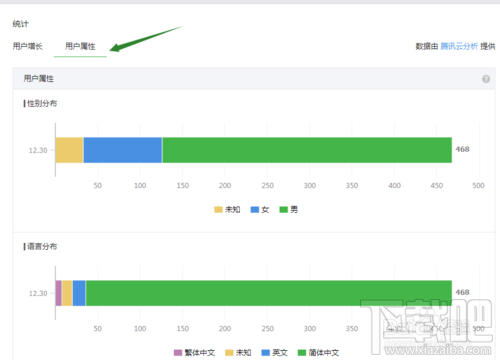Viewport: 500px width, 360px height.
Task: Toggle 简体中文 legend in language chart
Action: [318, 352]
